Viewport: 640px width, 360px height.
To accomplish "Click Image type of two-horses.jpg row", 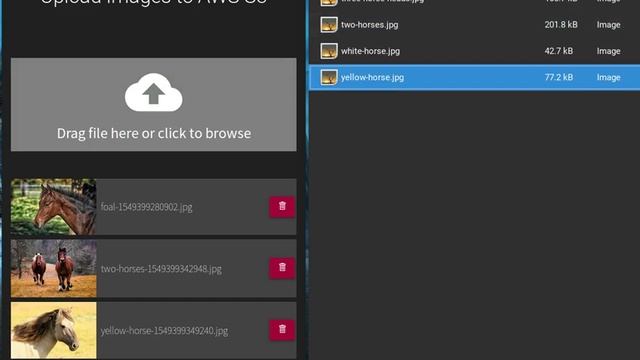I will pos(608,25).
